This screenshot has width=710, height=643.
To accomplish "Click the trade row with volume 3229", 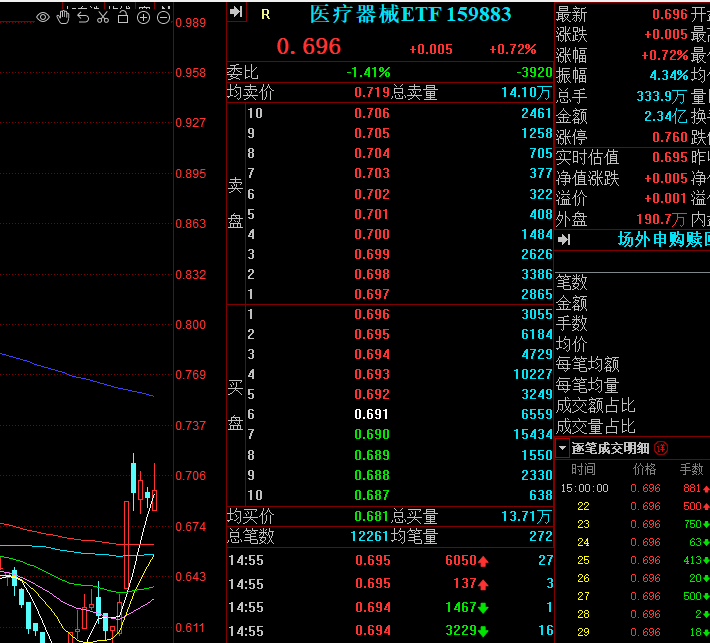I will (x=390, y=630).
